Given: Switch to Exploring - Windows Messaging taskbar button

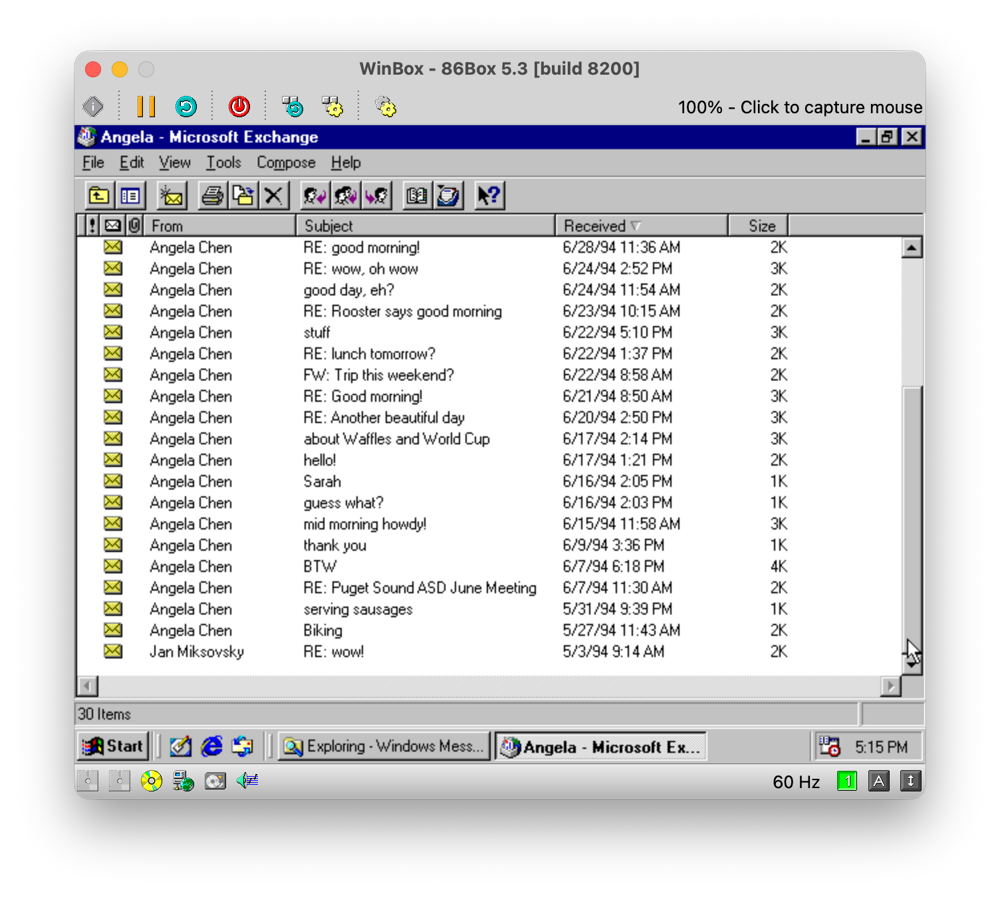Looking at the screenshot, I should tap(384, 746).
